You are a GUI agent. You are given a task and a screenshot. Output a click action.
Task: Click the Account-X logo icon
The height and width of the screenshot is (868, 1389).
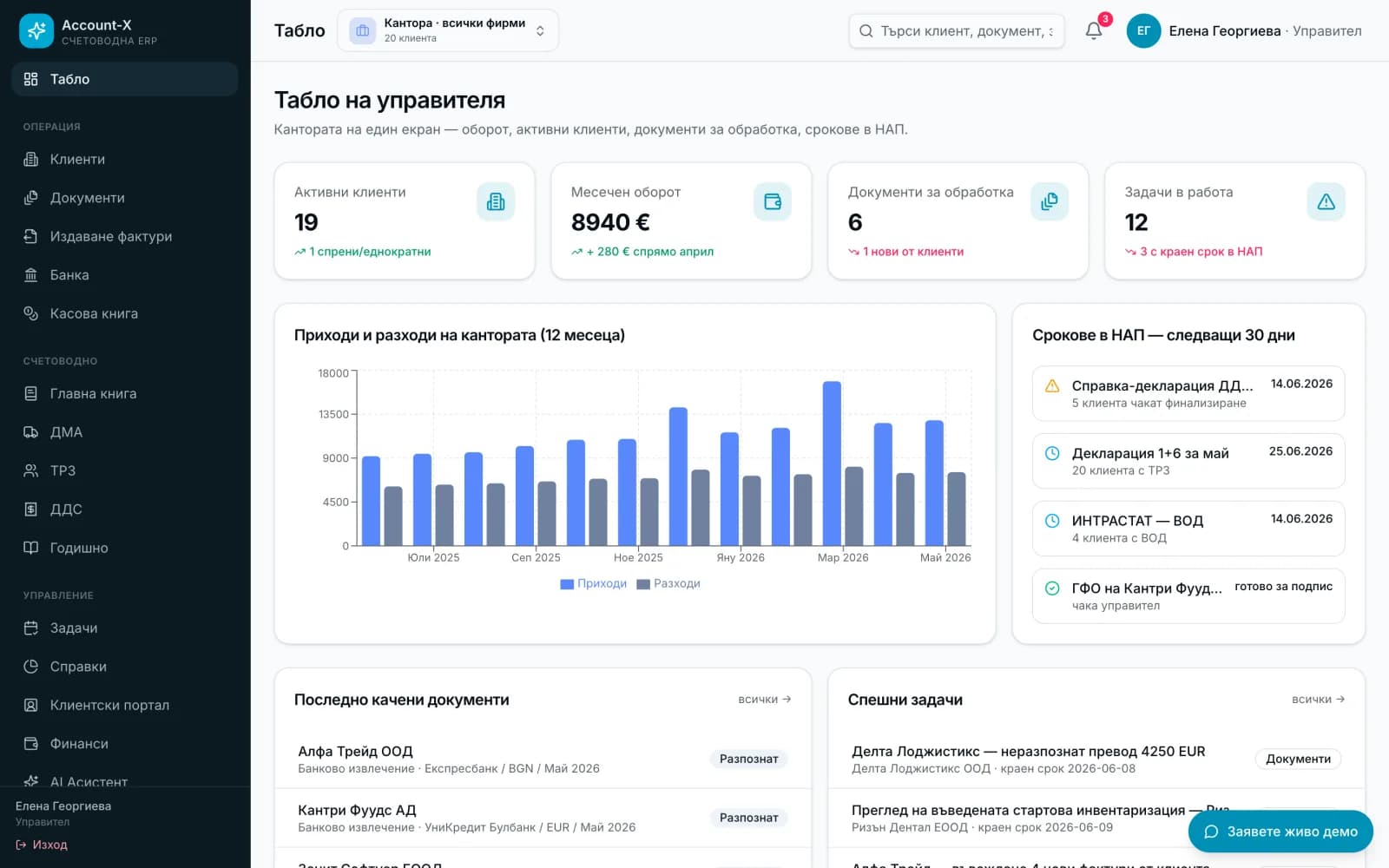(36, 31)
